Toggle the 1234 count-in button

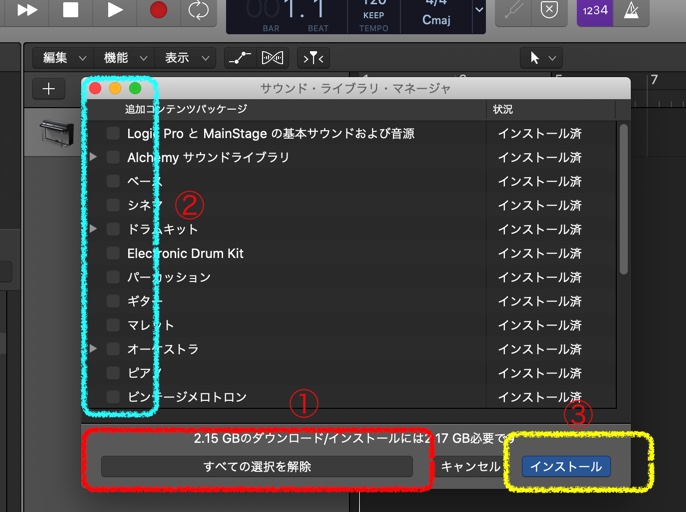click(595, 11)
